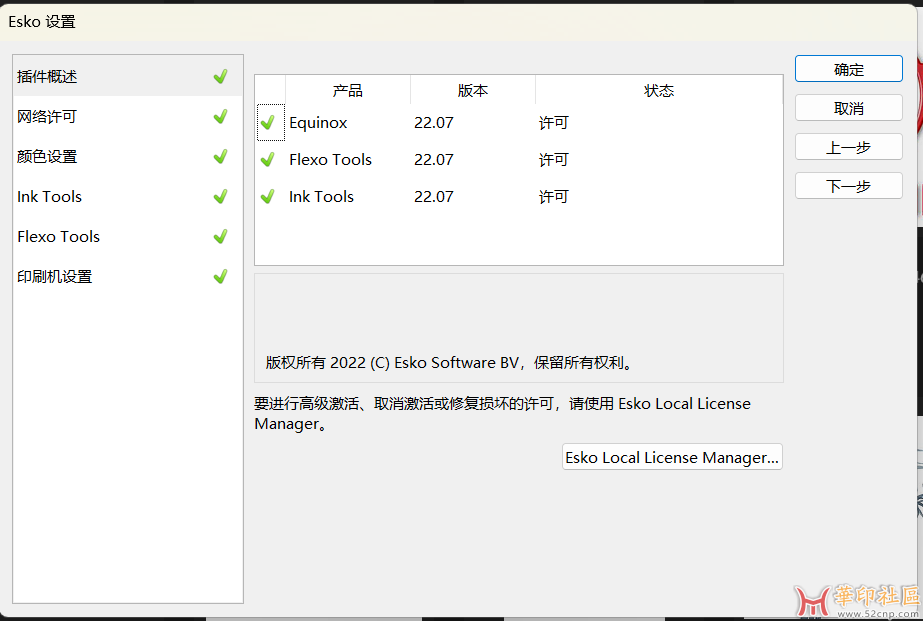This screenshot has width=923, height=621.
Task: Select the 印刷机设置 sidebar entry
Action: 55,277
